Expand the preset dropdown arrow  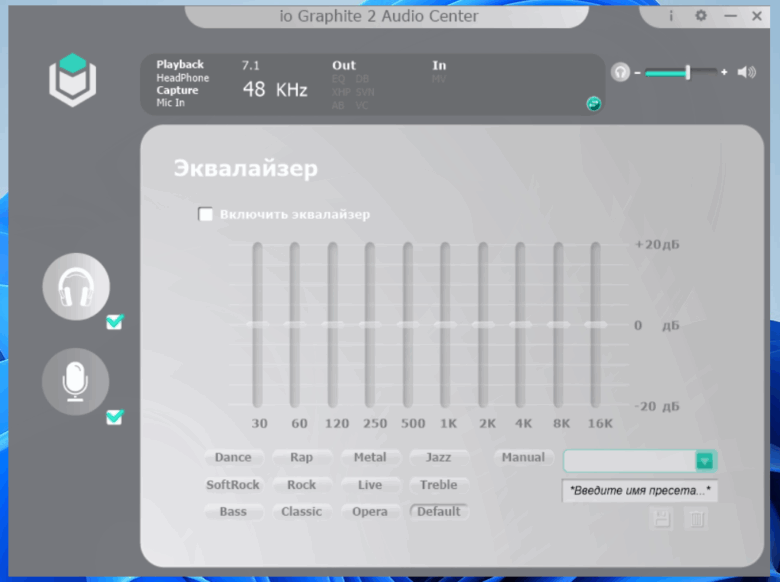(704, 461)
